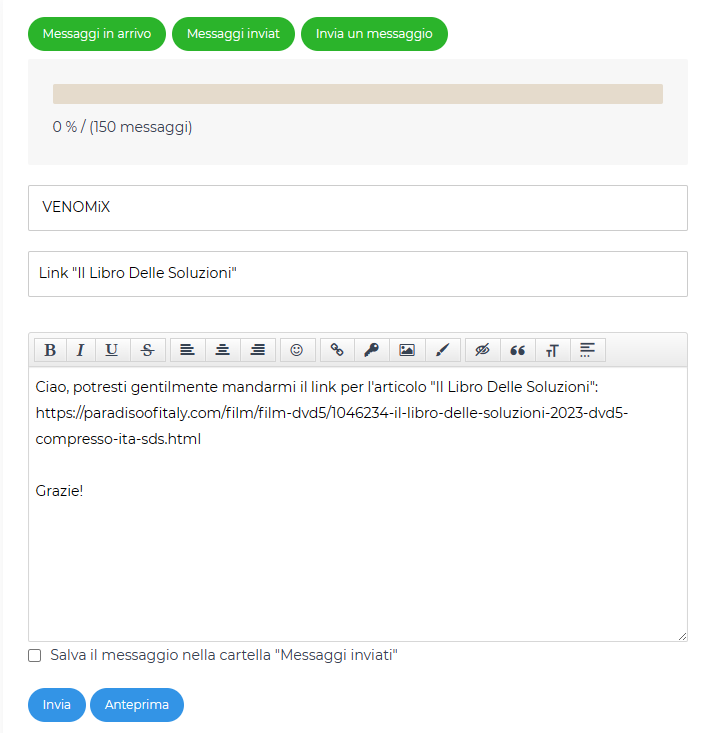The width and height of the screenshot is (711, 733).
Task: Switch to Messaggi inviat tab
Action: click(233, 34)
